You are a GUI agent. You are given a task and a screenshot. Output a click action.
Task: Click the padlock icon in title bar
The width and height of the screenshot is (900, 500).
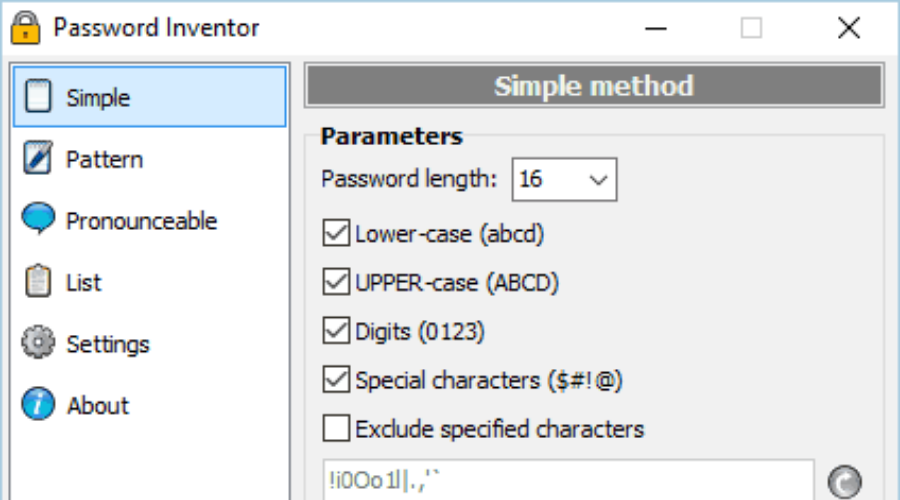pos(26,28)
